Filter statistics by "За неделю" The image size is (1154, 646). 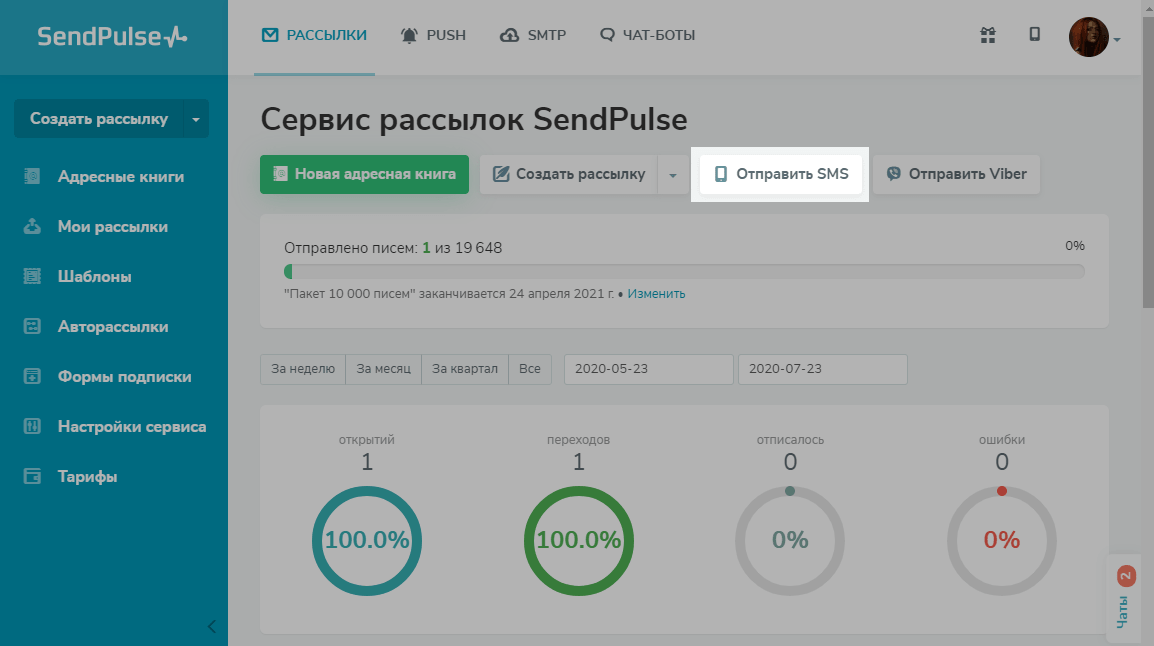[x=303, y=369]
